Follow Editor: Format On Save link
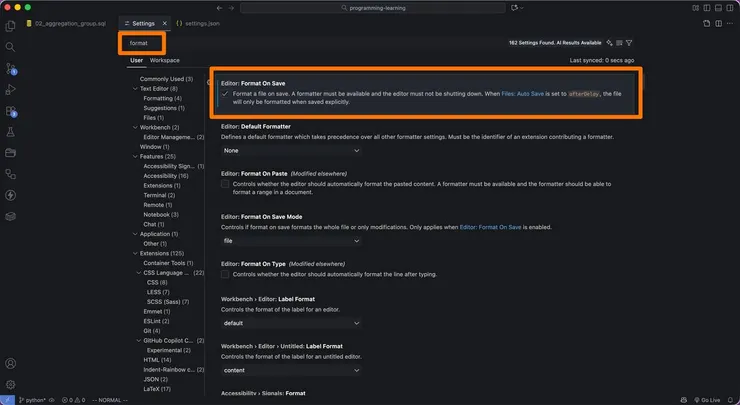Screen dimensions: 740x405 click(x=490, y=227)
